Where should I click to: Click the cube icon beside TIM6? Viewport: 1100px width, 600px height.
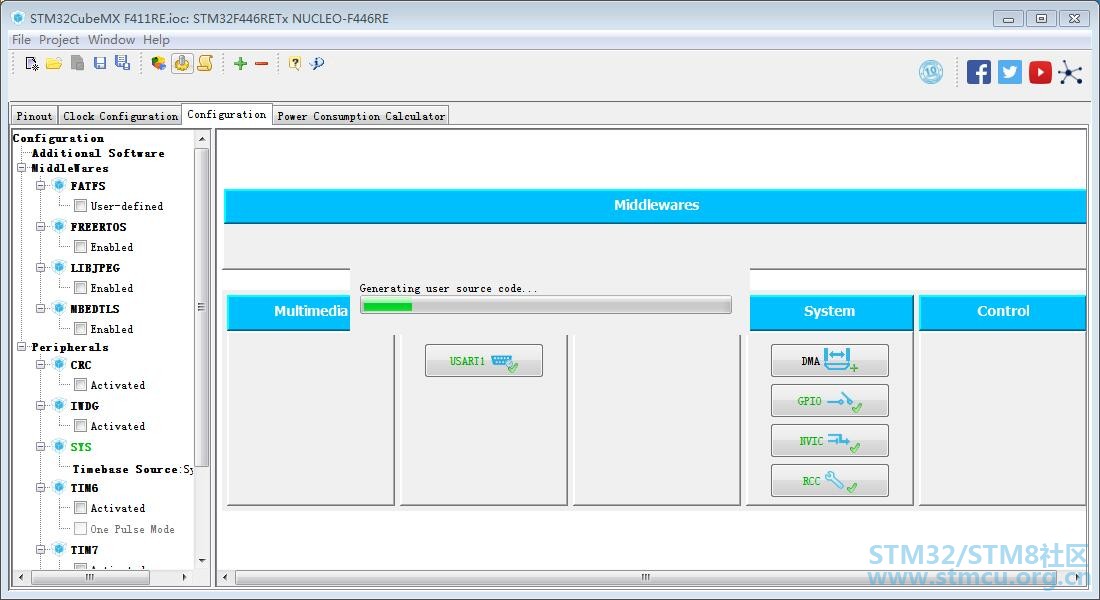[x=60, y=487]
